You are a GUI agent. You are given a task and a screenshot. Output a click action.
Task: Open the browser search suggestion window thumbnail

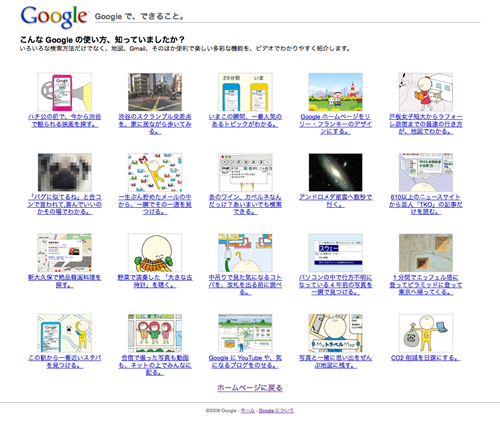tap(245, 172)
